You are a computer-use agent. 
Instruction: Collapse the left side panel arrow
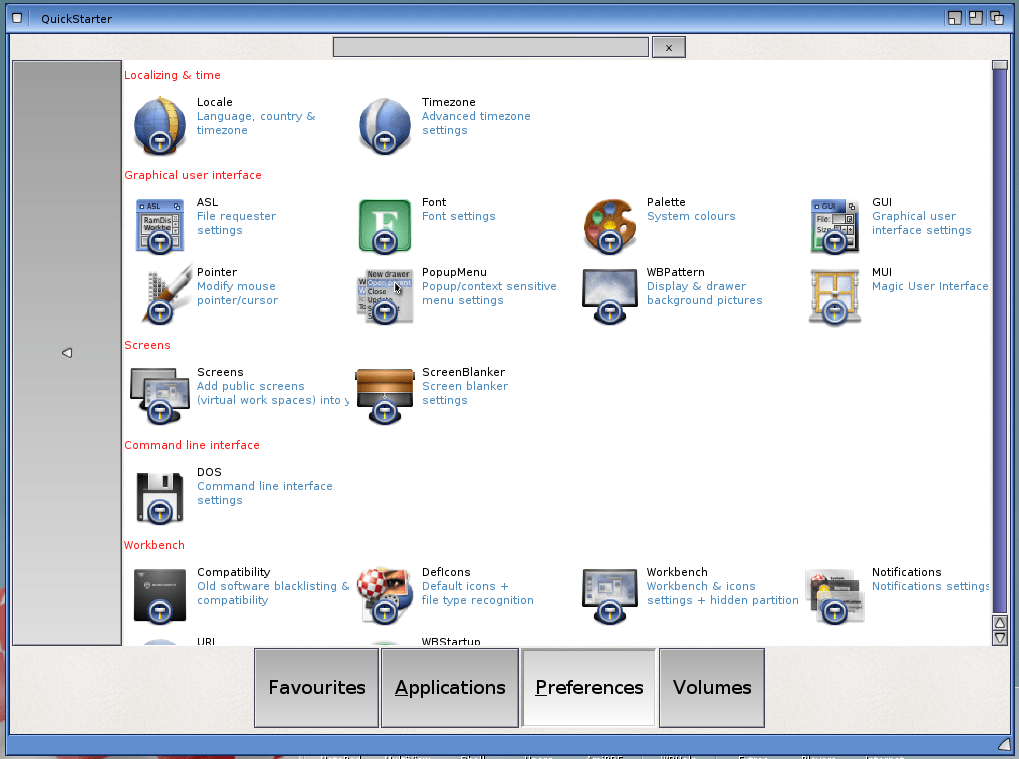(x=67, y=353)
